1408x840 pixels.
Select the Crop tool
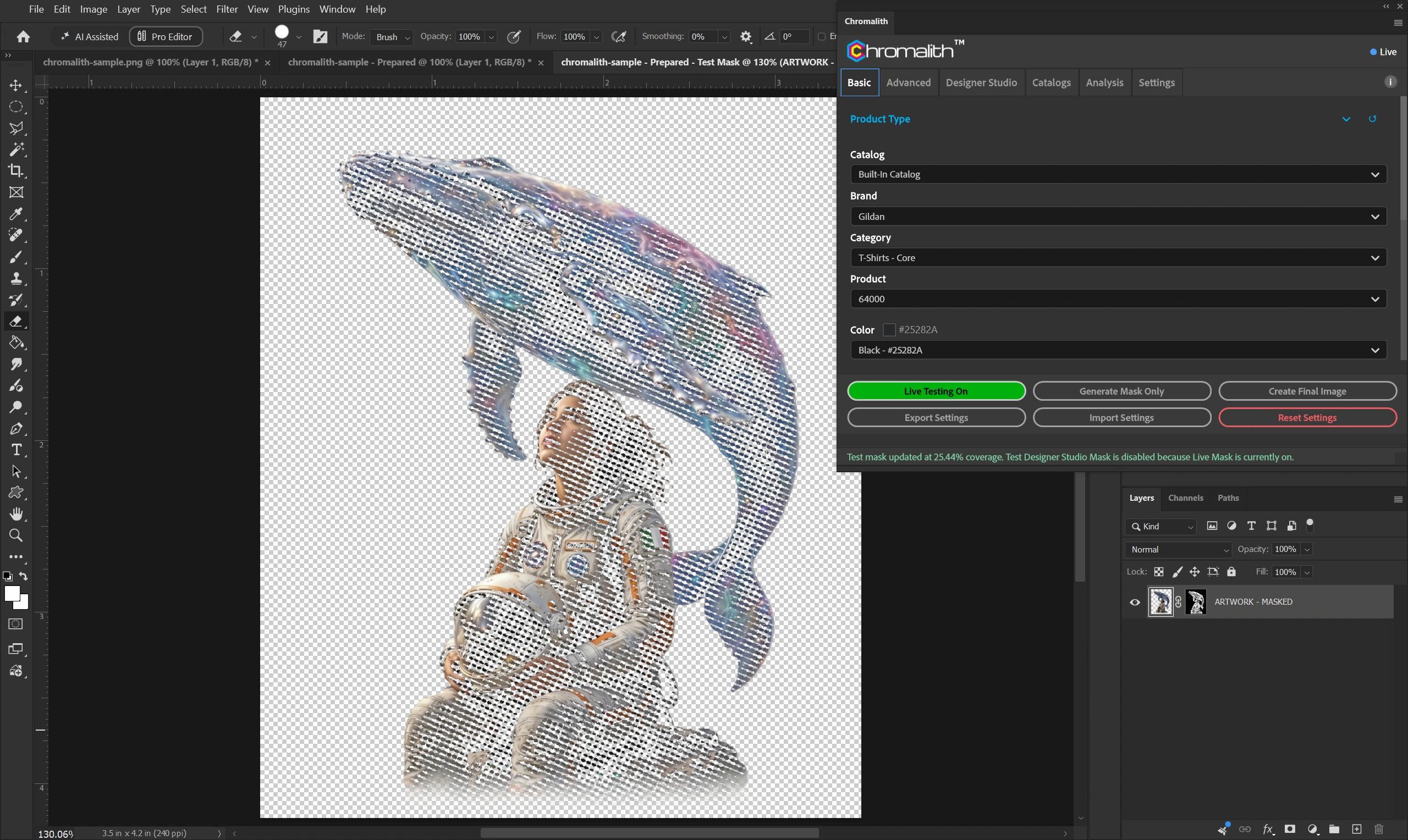16,170
